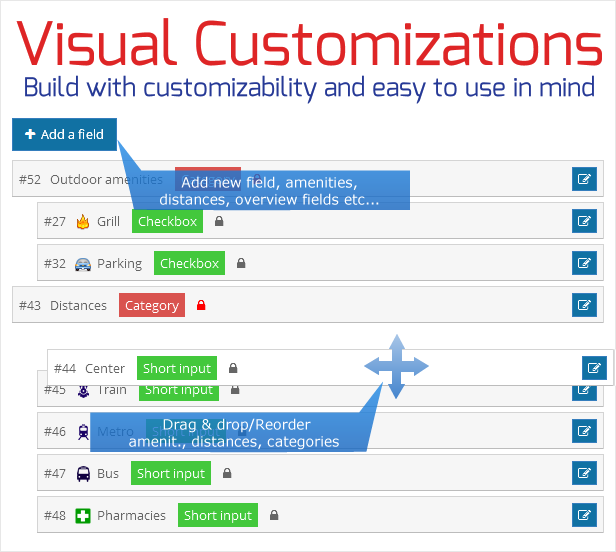
Task: Click the Short input tag on Pharmacies
Action: click(218, 515)
